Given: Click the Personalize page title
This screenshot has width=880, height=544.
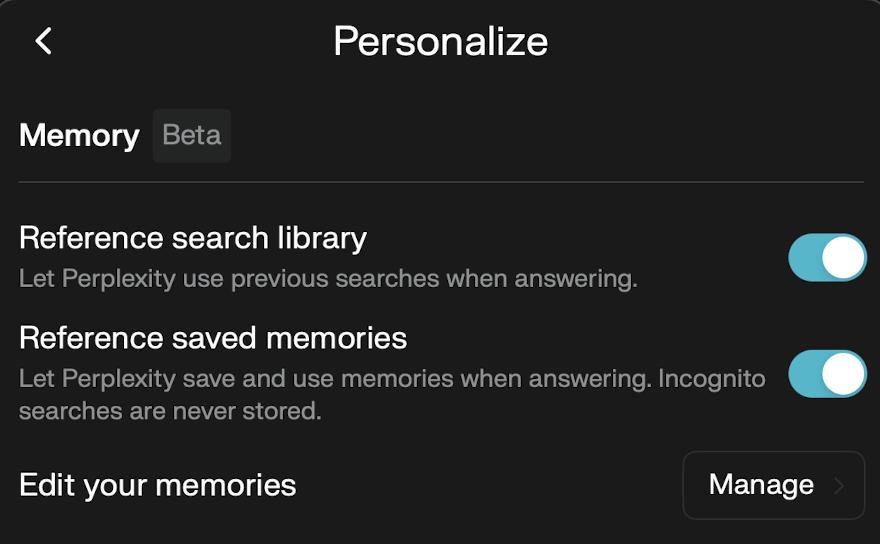Looking at the screenshot, I should (x=440, y=41).
